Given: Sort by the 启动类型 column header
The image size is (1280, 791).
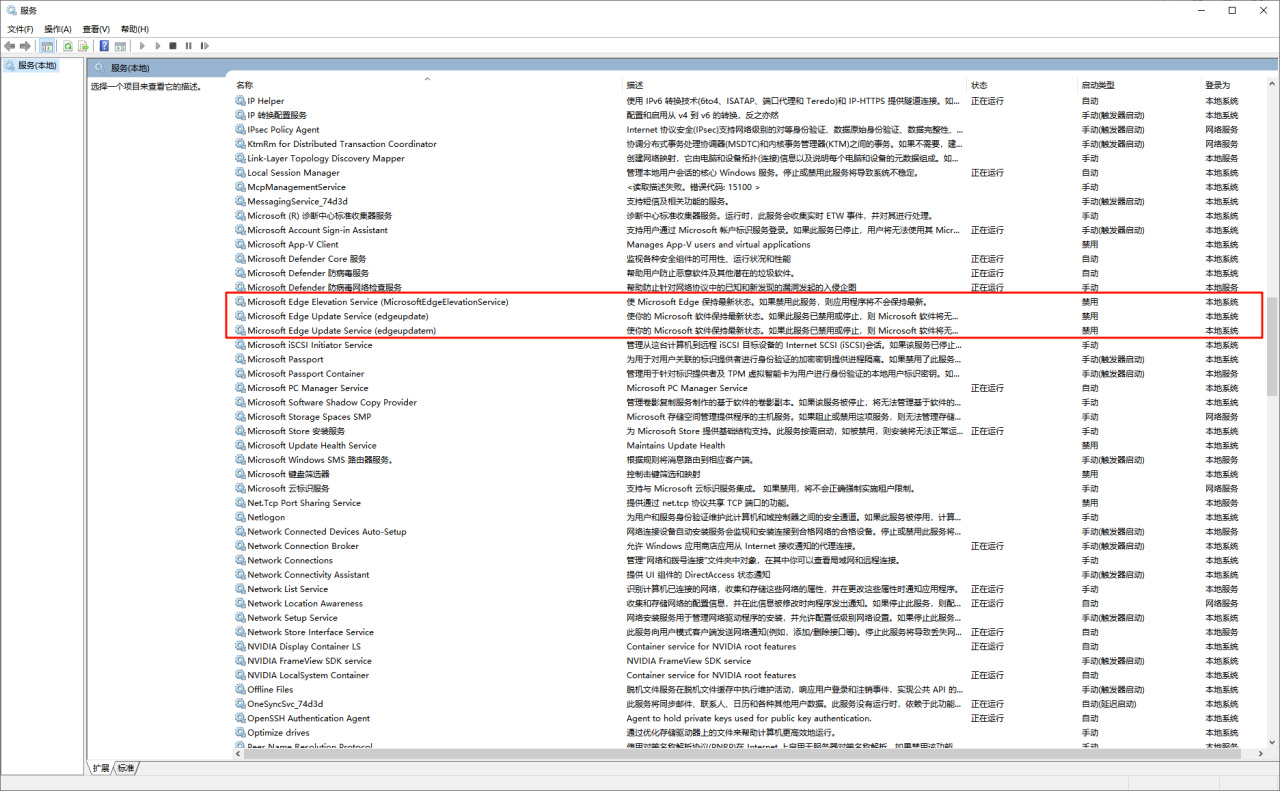Looking at the screenshot, I should click(1140, 85).
